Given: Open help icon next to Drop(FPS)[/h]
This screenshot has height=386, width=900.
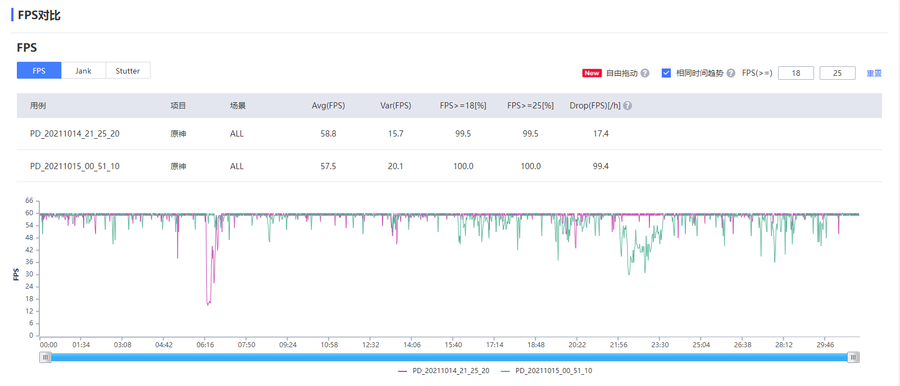Looking at the screenshot, I should click(627, 106).
